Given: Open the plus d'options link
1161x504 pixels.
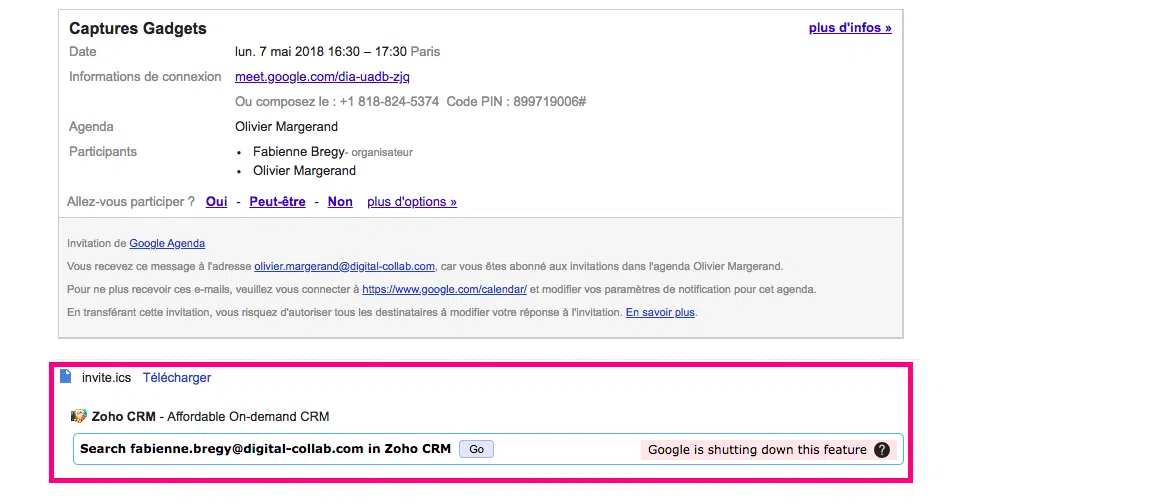Looking at the screenshot, I should coord(412,202).
